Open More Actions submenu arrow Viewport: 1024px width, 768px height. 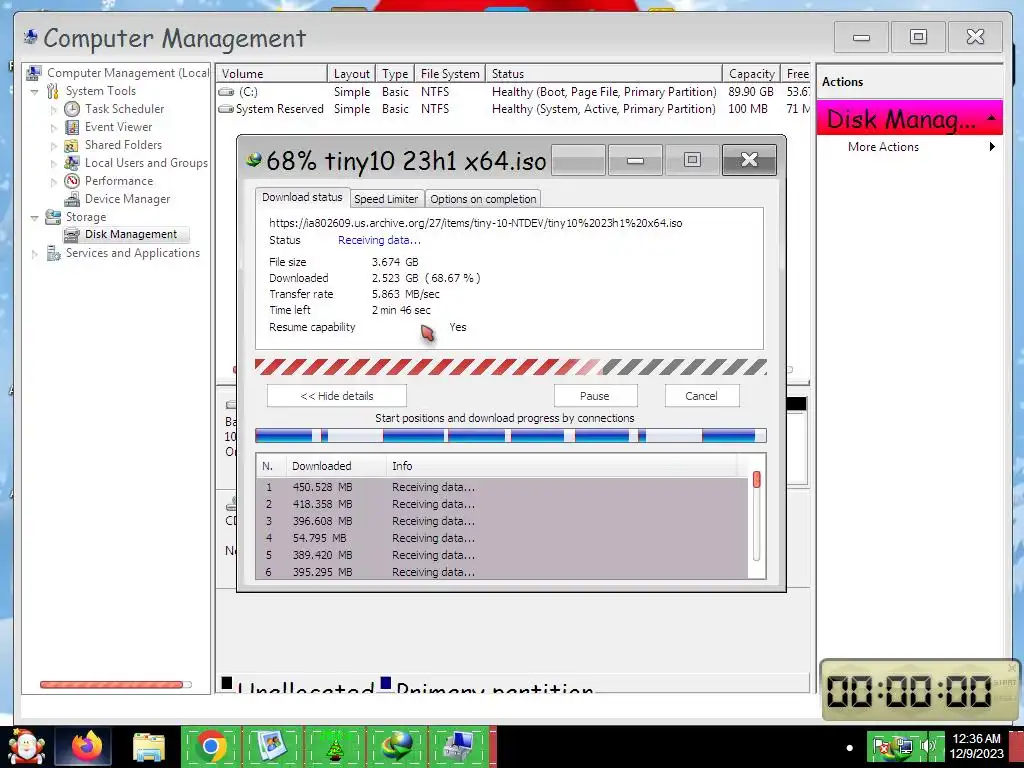click(x=992, y=147)
